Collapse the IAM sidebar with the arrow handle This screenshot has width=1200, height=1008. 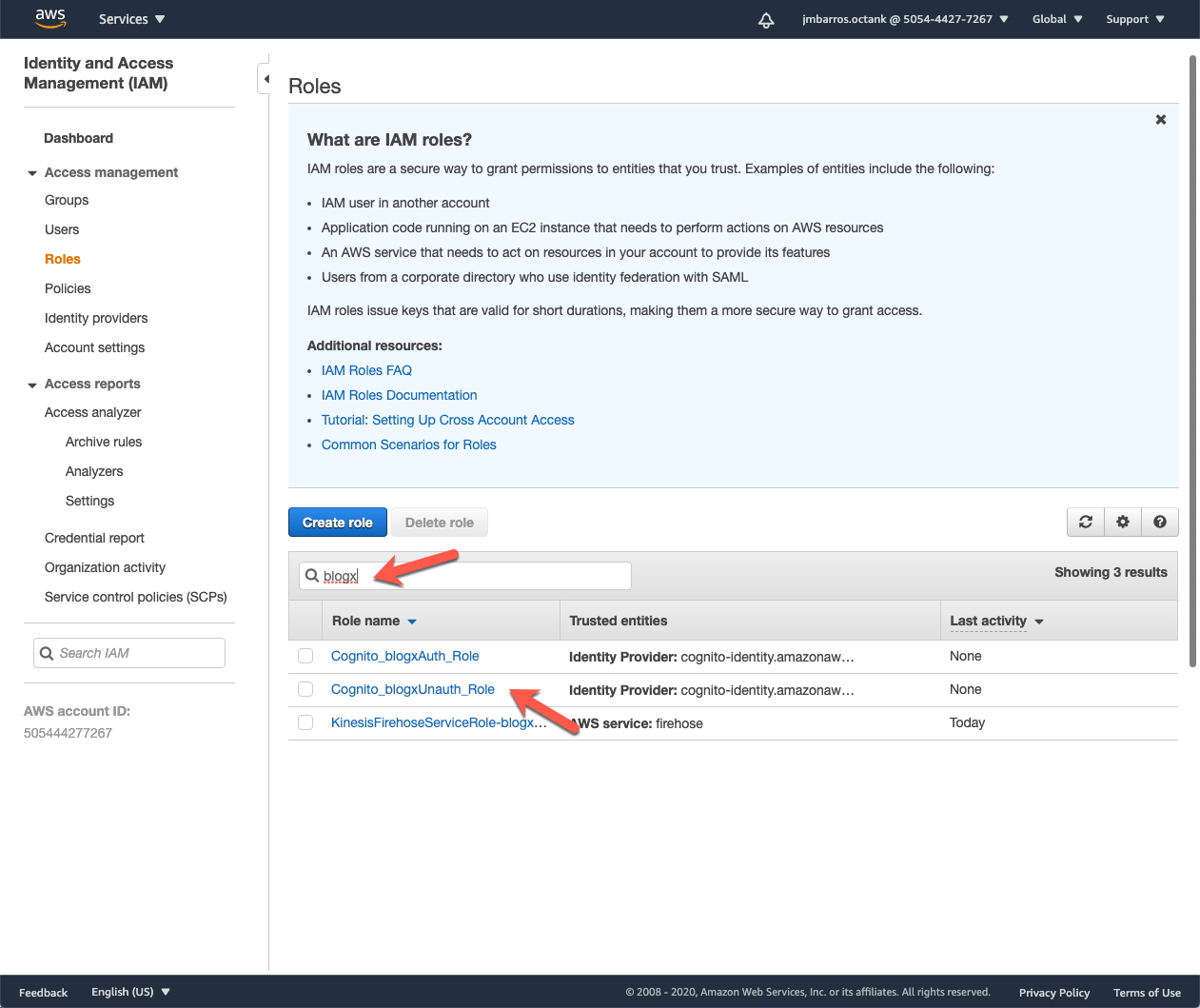(x=265, y=79)
